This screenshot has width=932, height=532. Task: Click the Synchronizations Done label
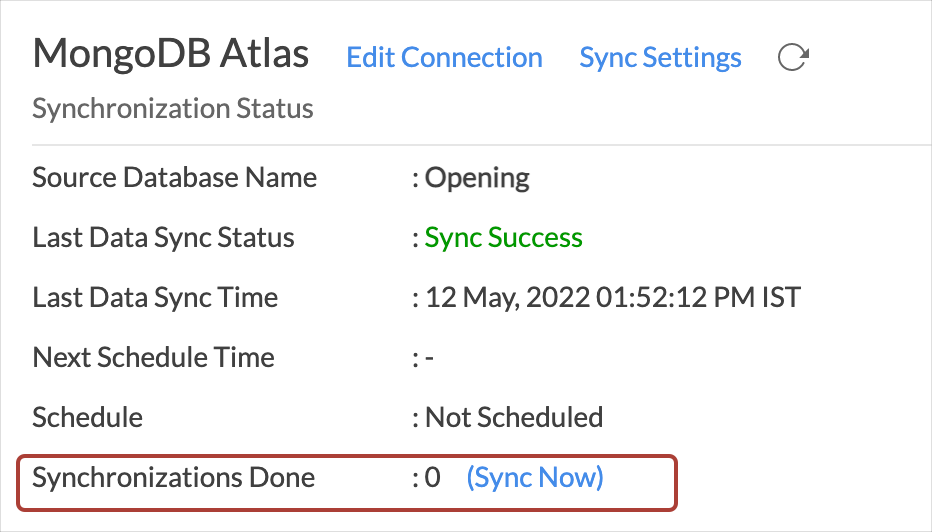(174, 477)
